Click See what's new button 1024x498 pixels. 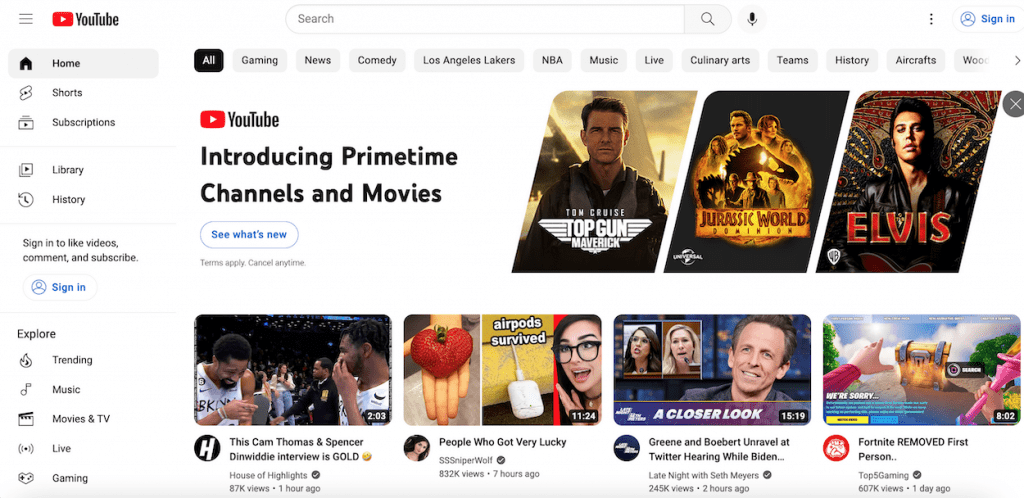click(249, 234)
